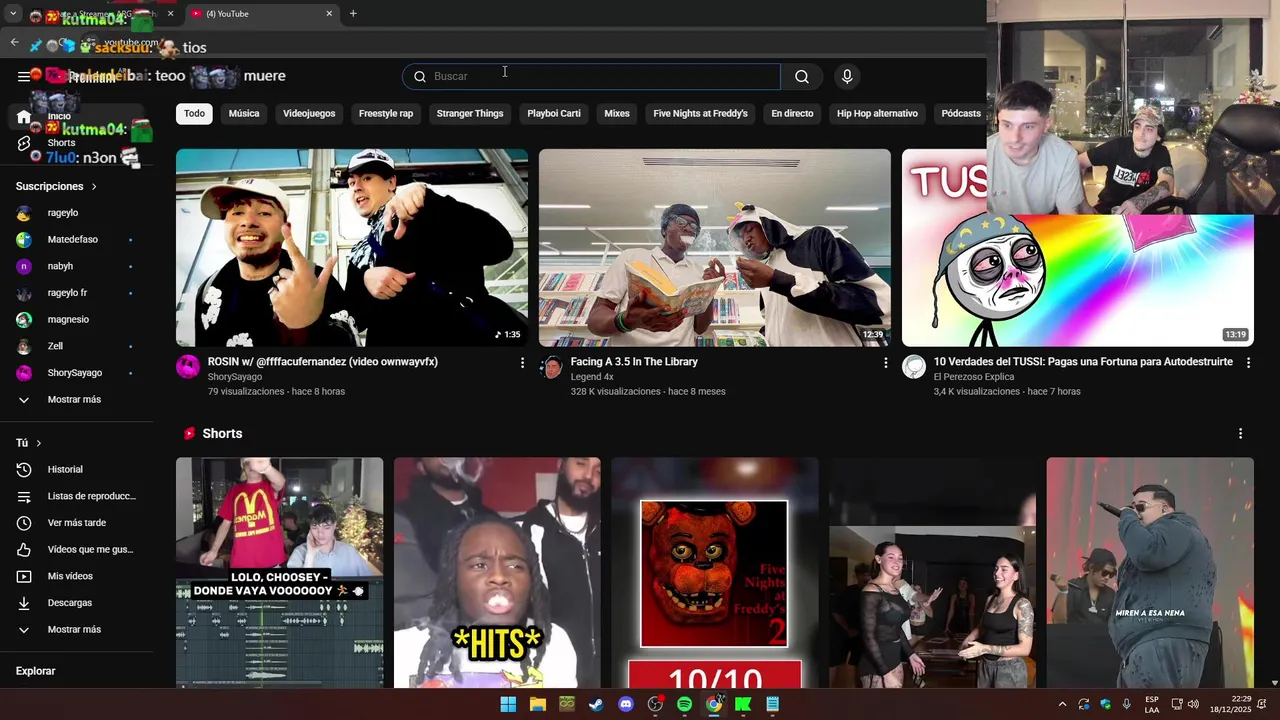This screenshot has height=720, width=1280.
Task: Open the YouTube hamburger guide menu
Action: point(23,76)
